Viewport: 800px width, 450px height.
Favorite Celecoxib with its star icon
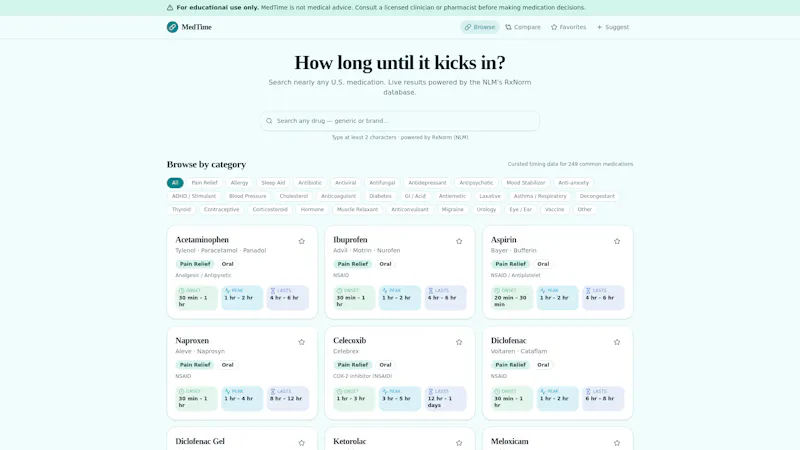(x=459, y=342)
